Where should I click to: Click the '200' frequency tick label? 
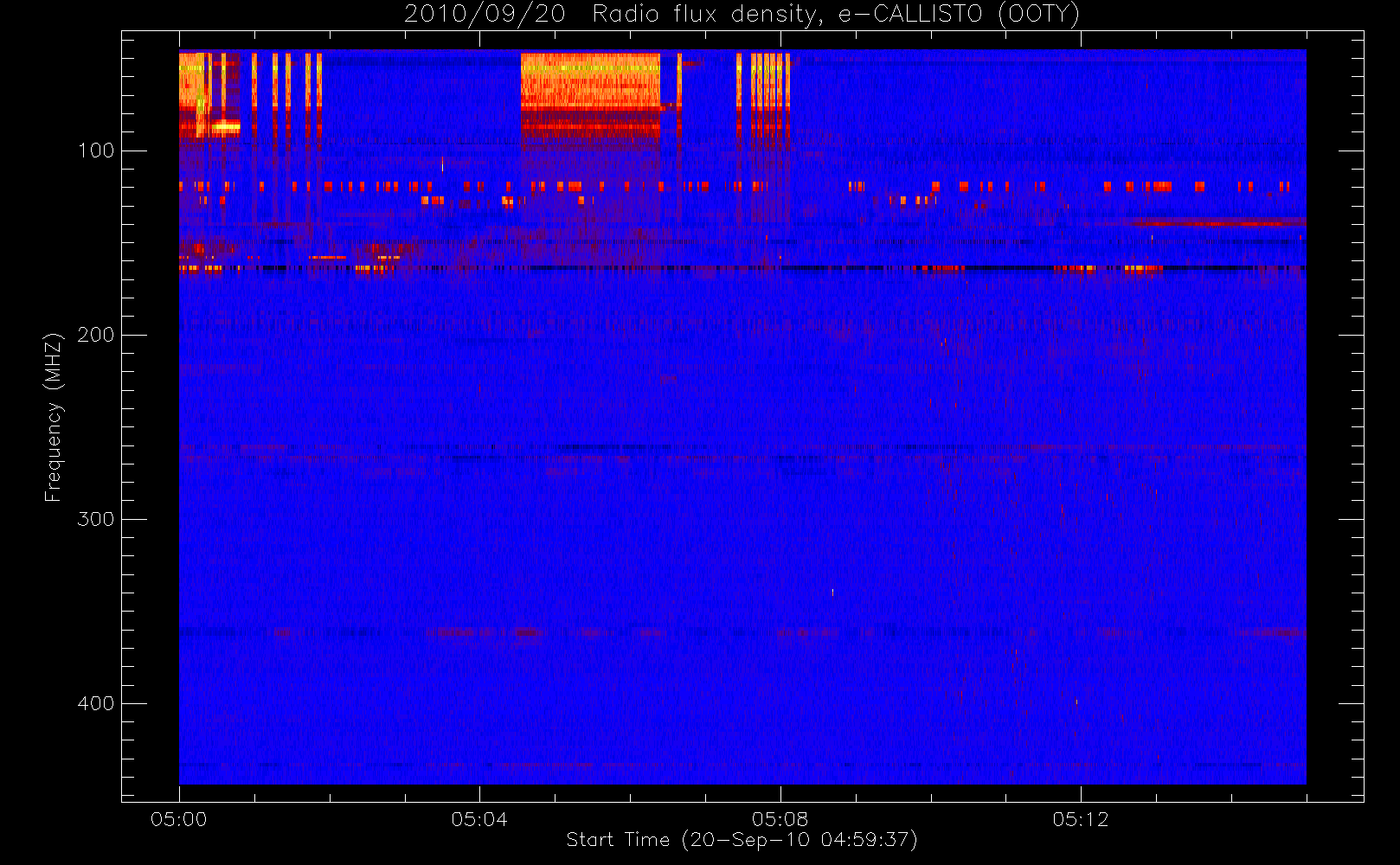(x=96, y=335)
